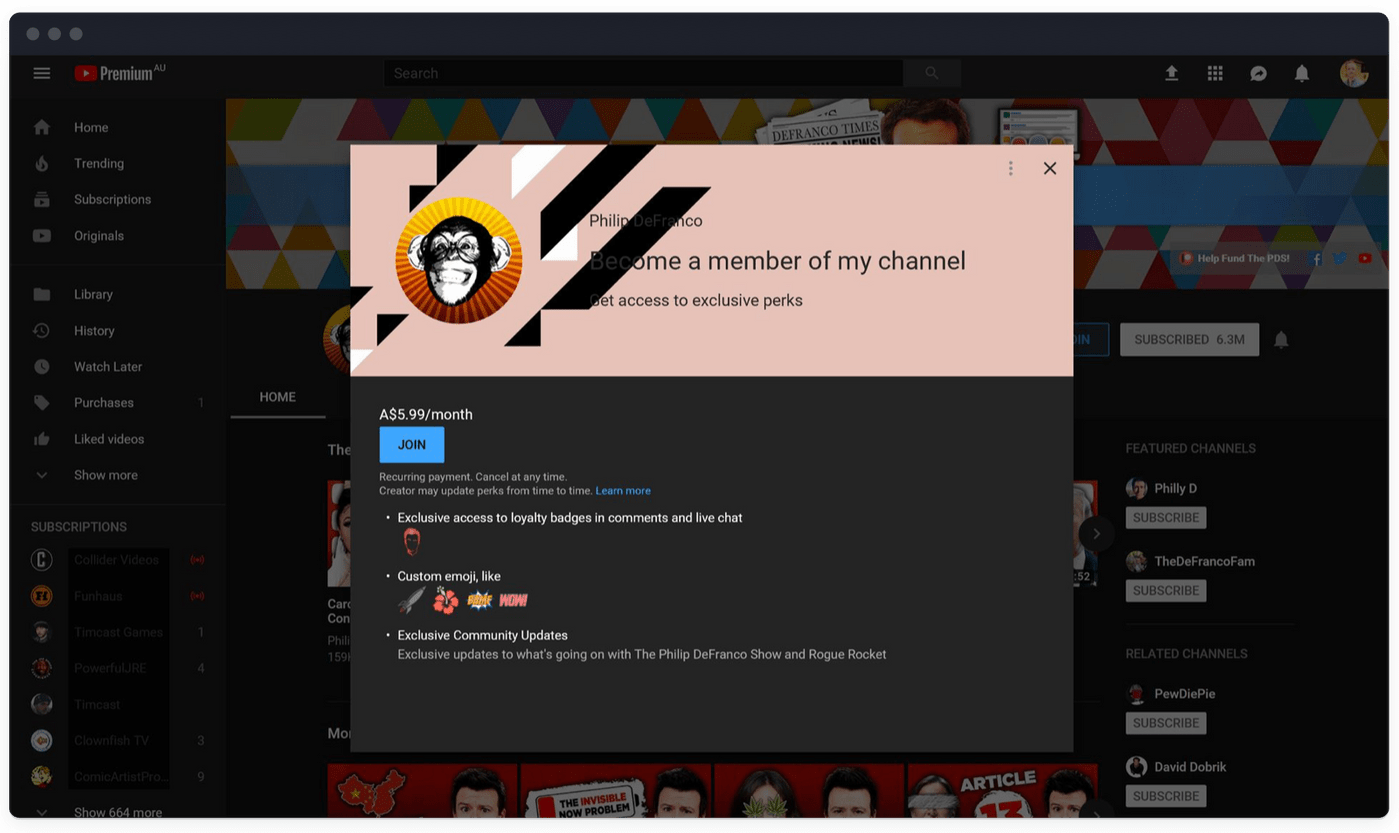Open Twitter icon on channel banner
The image size is (1399, 833).
1340,258
